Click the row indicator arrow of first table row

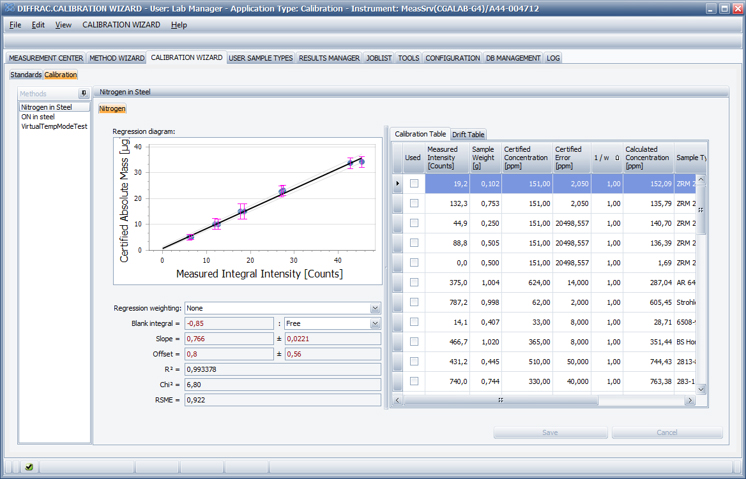tap(398, 184)
